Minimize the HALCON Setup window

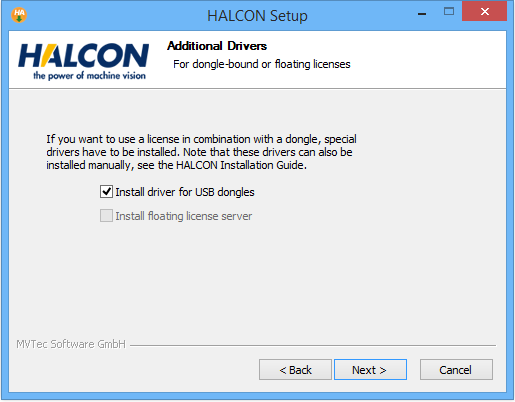pos(422,14)
